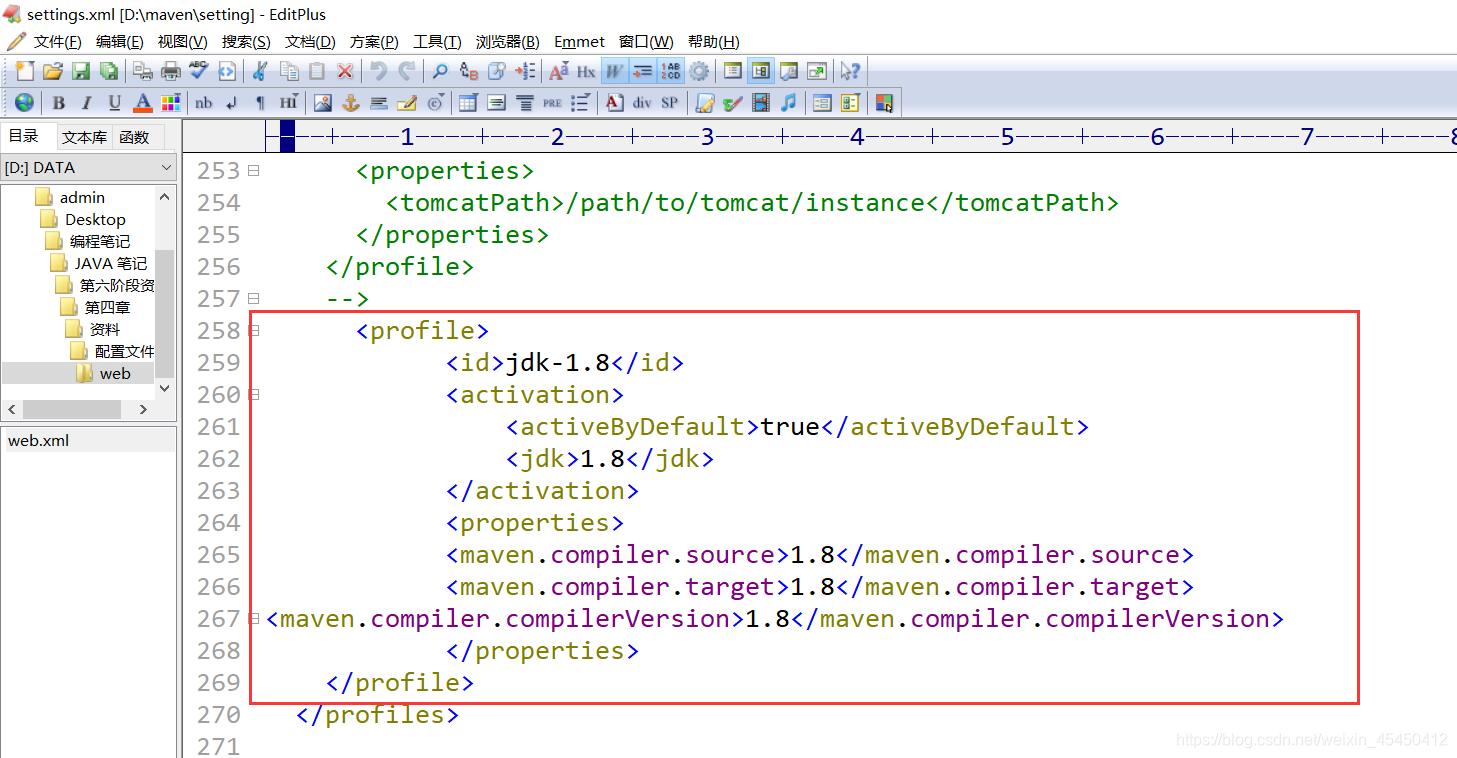Open the Replace tool
The height and width of the screenshot is (758, 1457).
(468, 71)
